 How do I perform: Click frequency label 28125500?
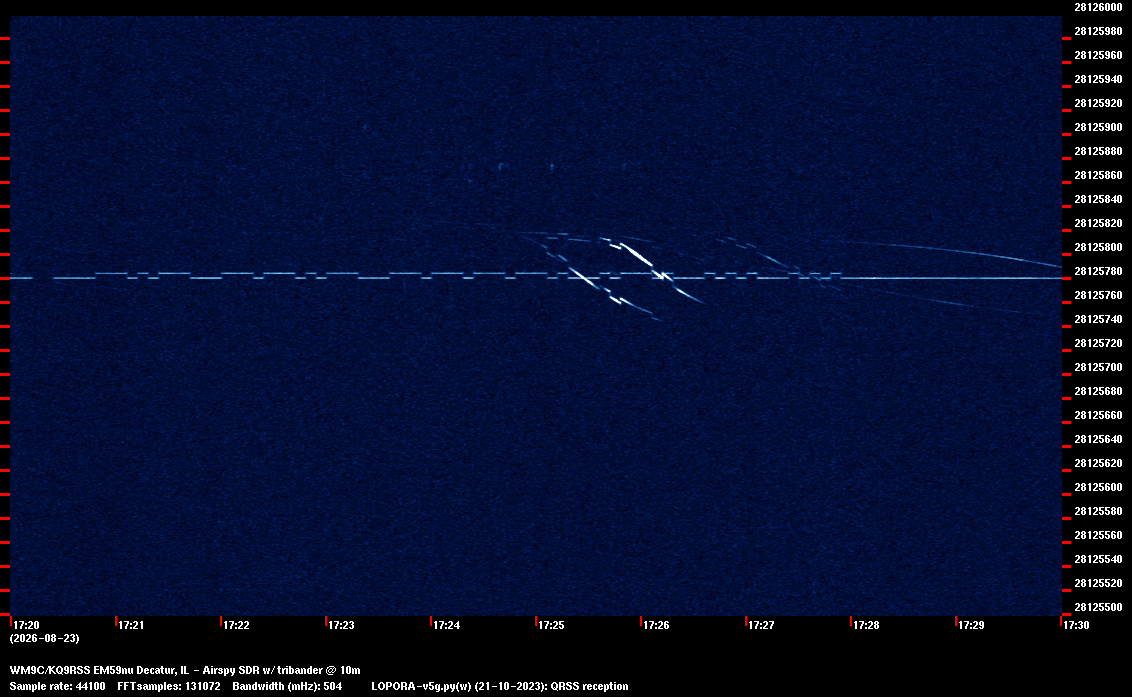point(1099,607)
